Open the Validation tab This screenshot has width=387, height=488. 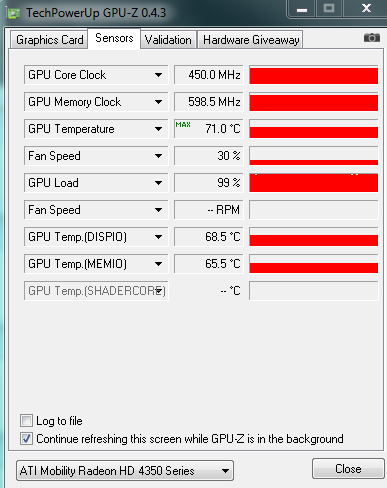(x=168, y=40)
